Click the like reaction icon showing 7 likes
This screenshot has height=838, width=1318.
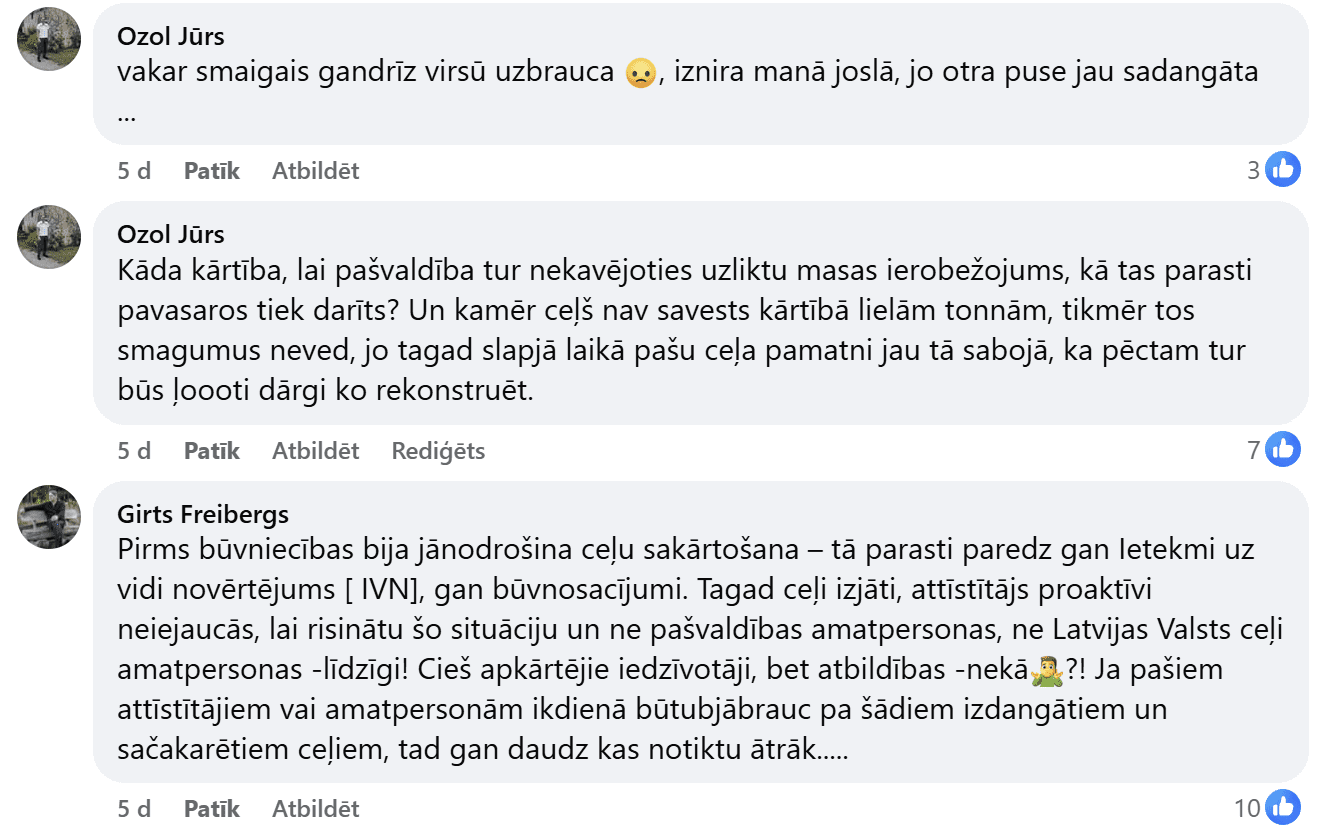(1283, 450)
